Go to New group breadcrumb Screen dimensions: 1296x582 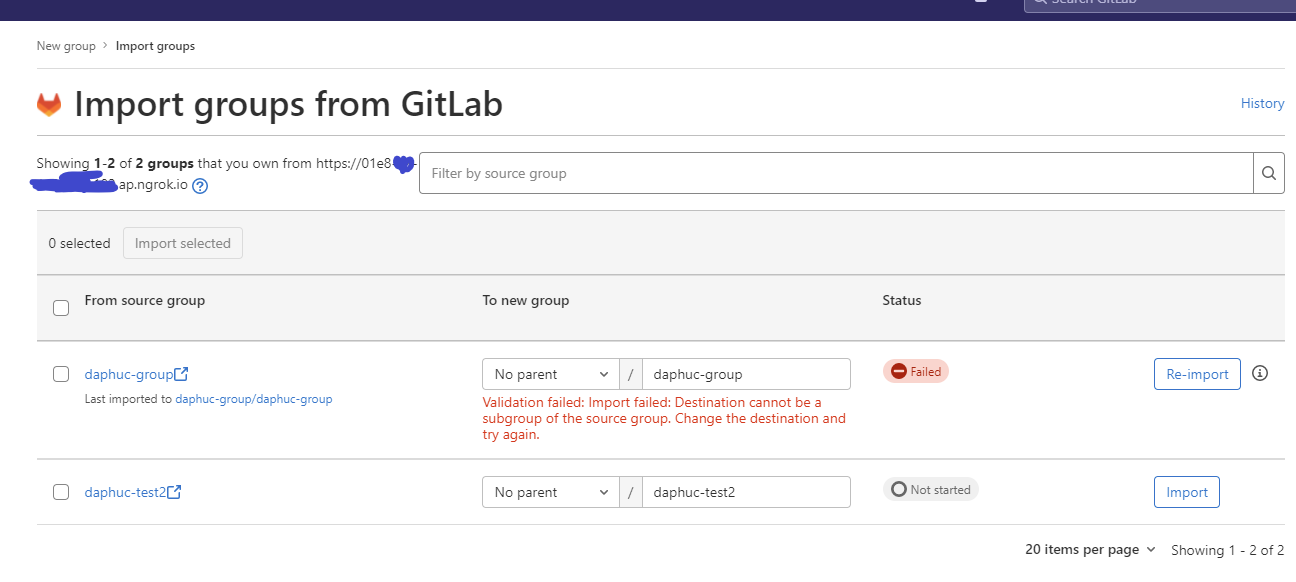pyautogui.click(x=66, y=46)
